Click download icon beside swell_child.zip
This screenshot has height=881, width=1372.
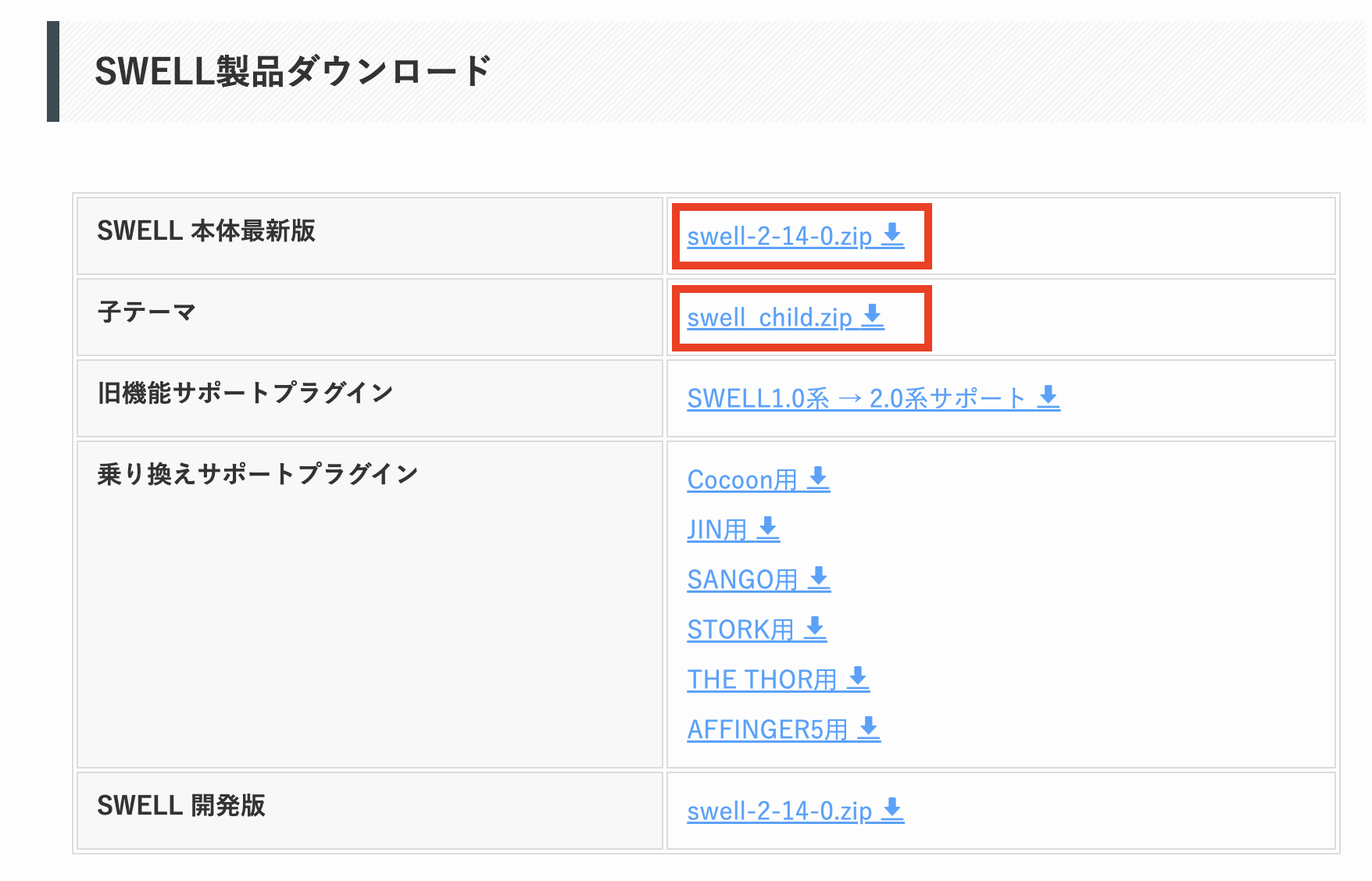click(873, 316)
